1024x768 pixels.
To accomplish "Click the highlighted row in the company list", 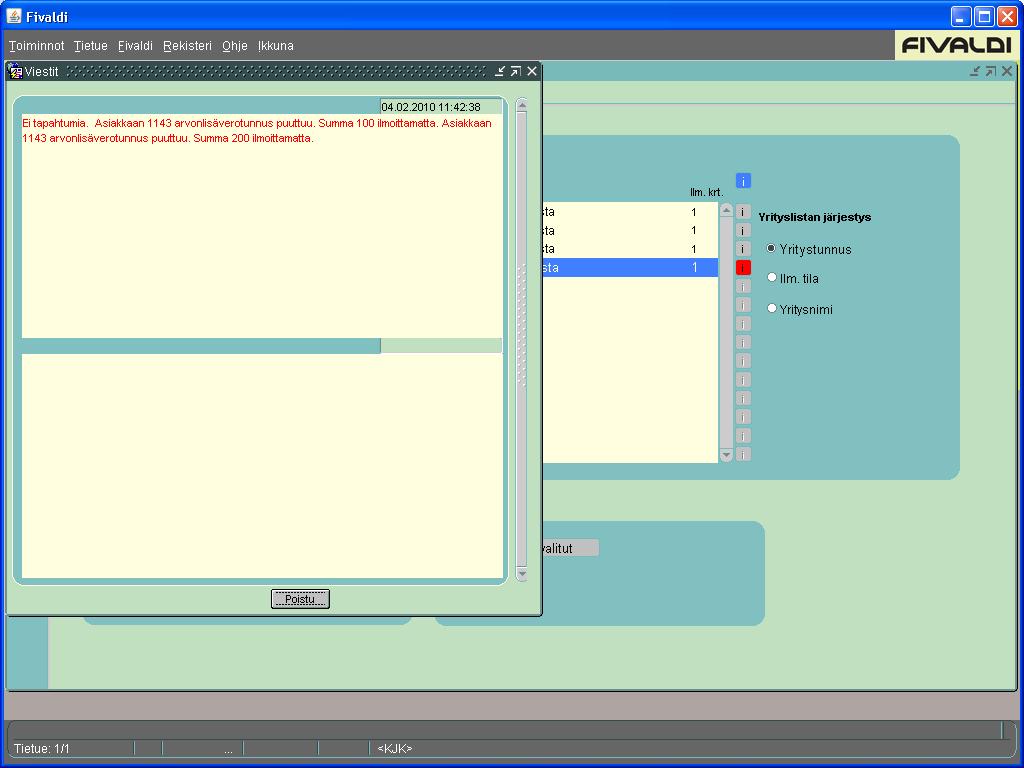I will click(630, 267).
